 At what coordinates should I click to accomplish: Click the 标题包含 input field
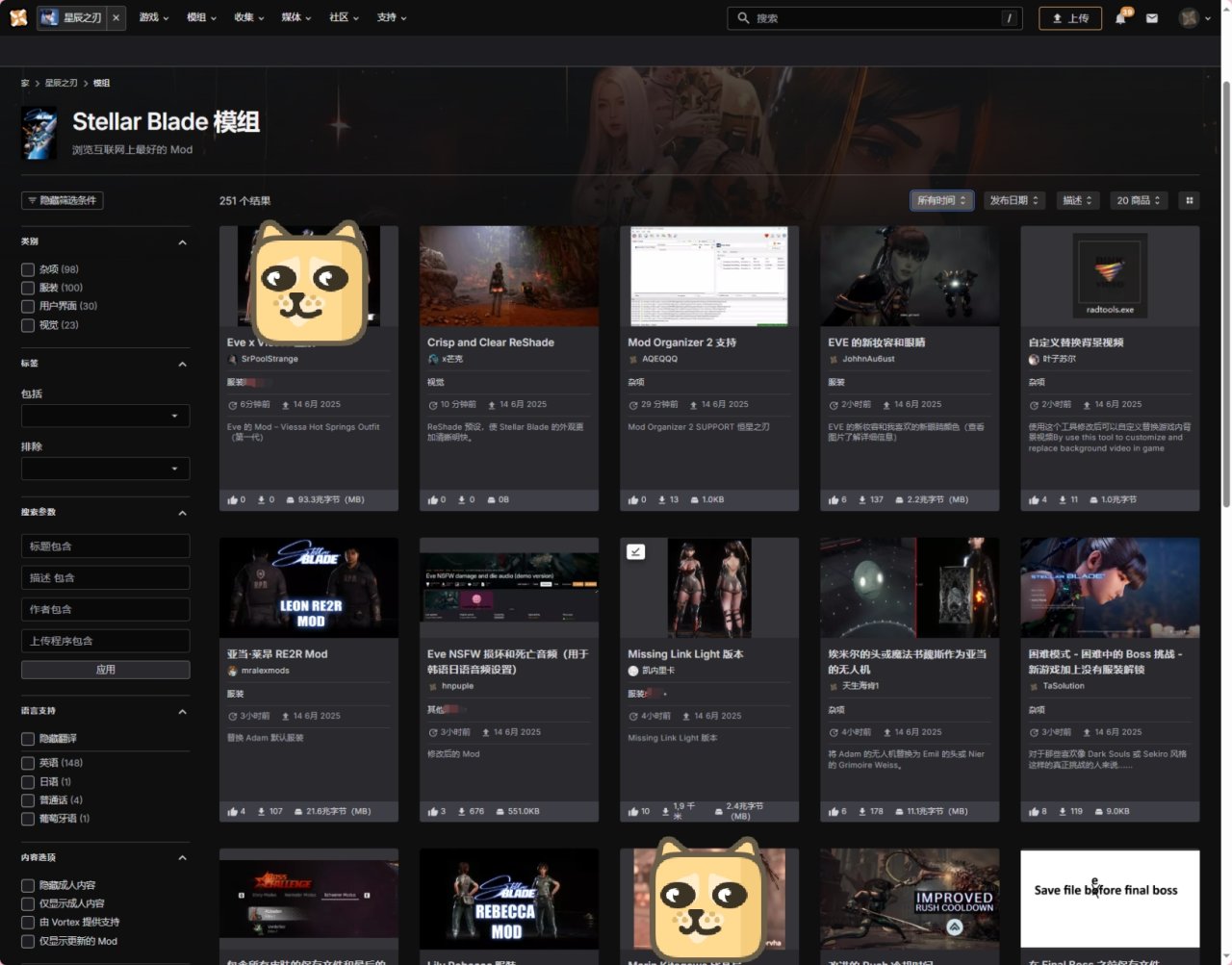[106, 546]
